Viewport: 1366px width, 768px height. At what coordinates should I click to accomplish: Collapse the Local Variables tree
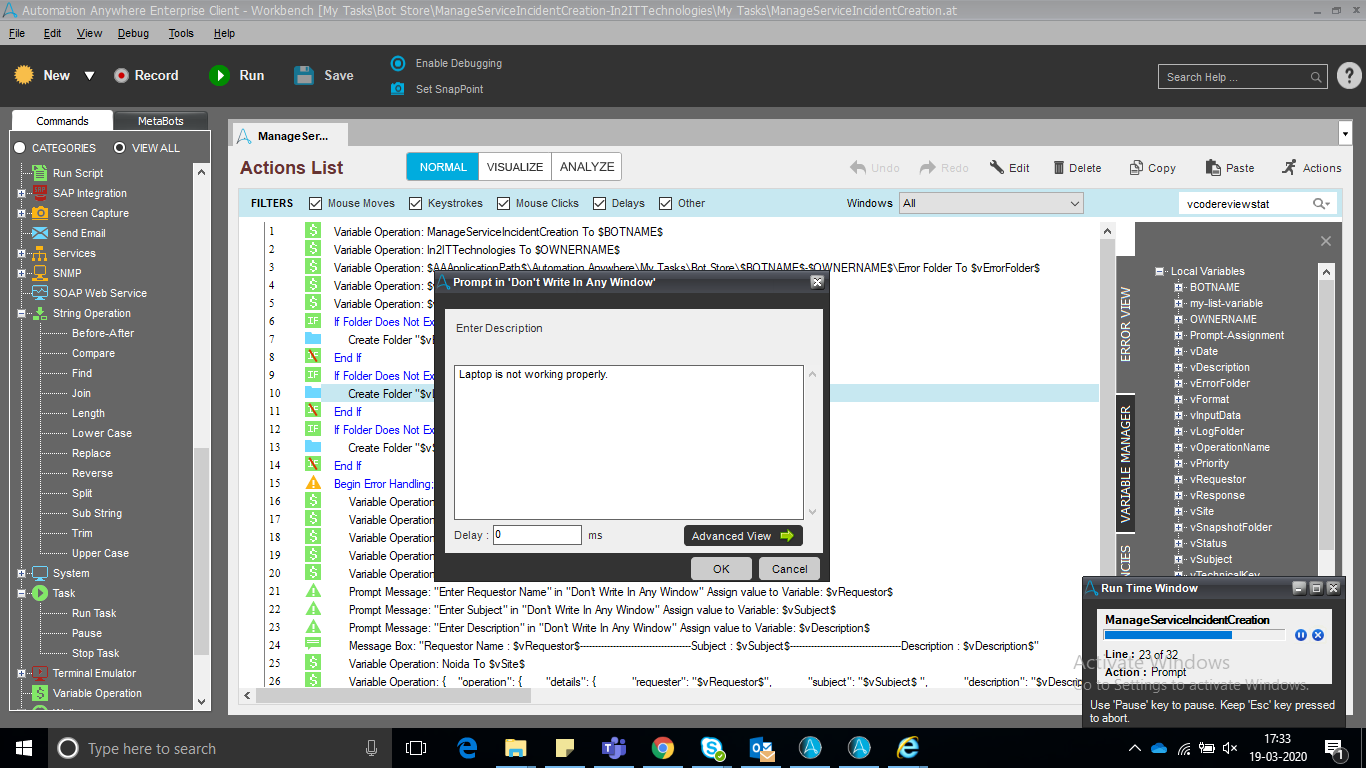tap(1160, 271)
